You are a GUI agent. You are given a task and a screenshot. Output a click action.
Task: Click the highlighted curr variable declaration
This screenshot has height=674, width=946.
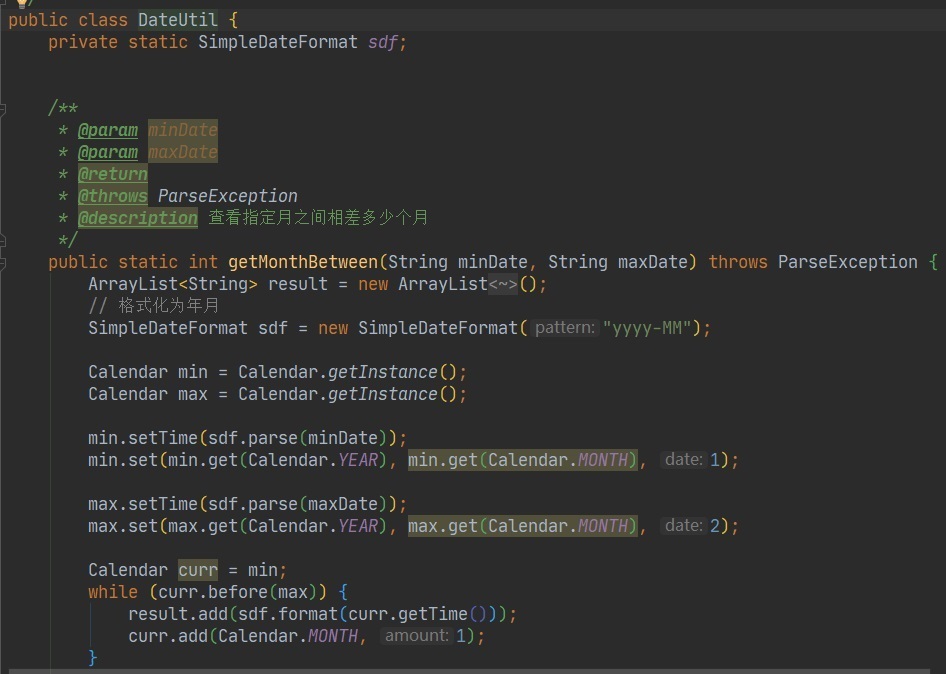(x=198, y=570)
